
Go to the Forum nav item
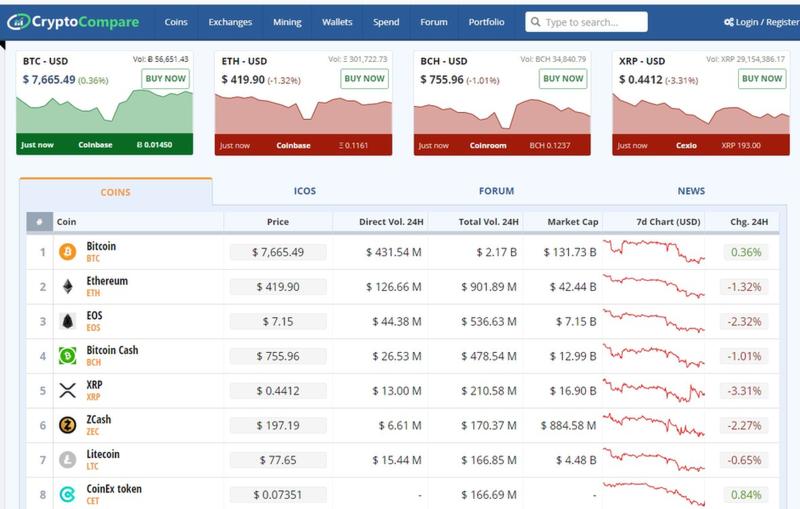pos(434,22)
